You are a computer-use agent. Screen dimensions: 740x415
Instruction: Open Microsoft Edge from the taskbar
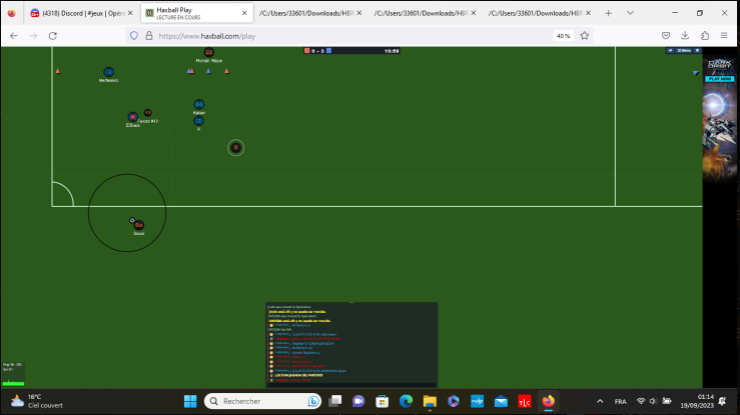(x=405, y=401)
